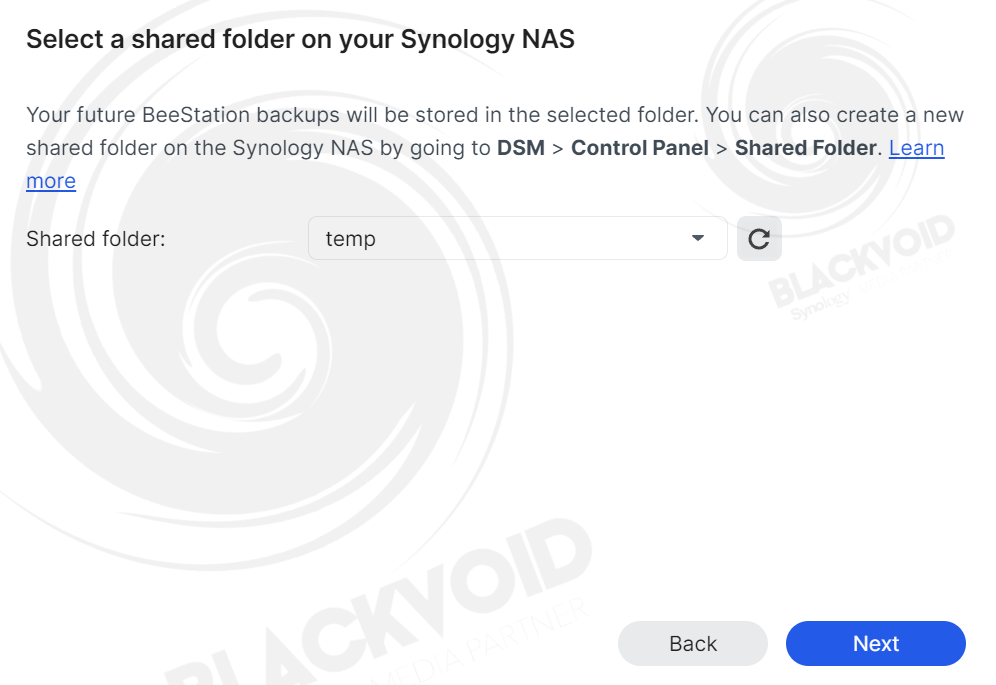Click the blue Next button
Viewport: 996px width, 685px height.
tap(875, 644)
